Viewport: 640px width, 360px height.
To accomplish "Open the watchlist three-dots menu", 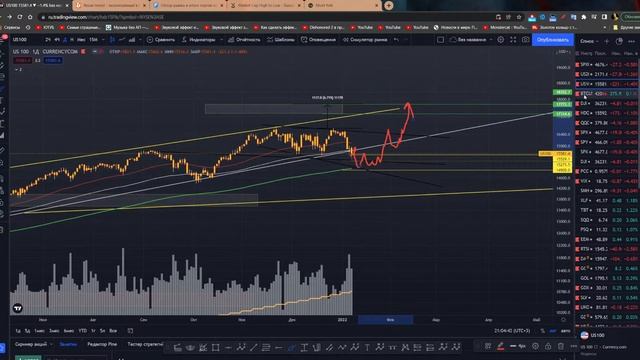I will (631, 41).
